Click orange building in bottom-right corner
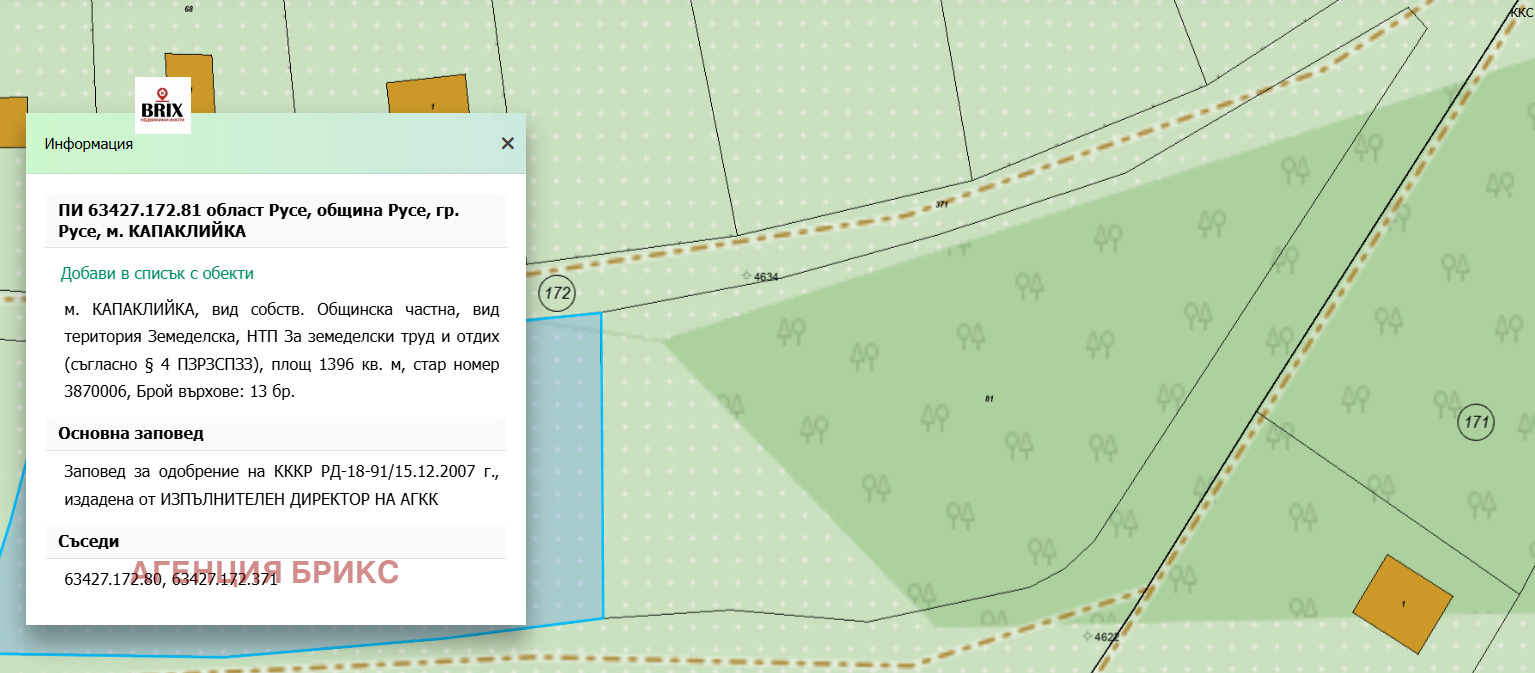1535x673 pixels. tap(1402, 603)
